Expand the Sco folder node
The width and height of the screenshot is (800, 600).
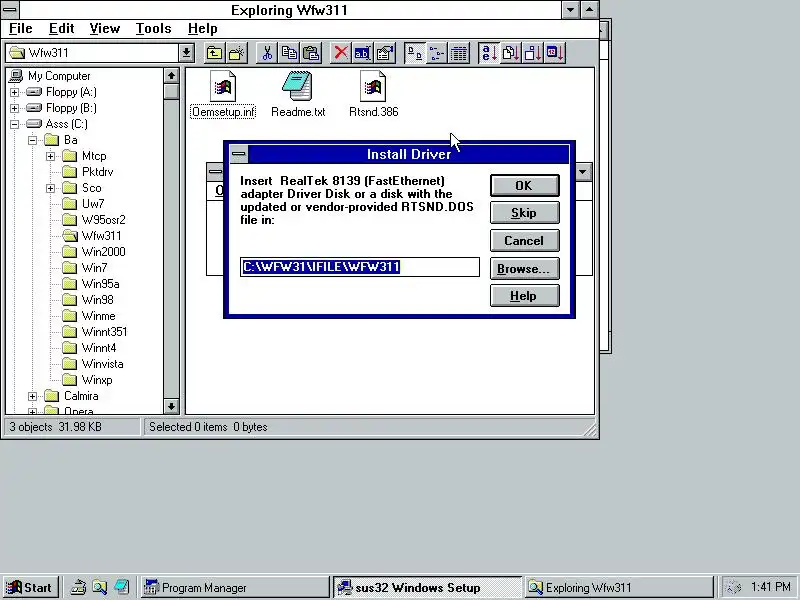pos(50,188)
